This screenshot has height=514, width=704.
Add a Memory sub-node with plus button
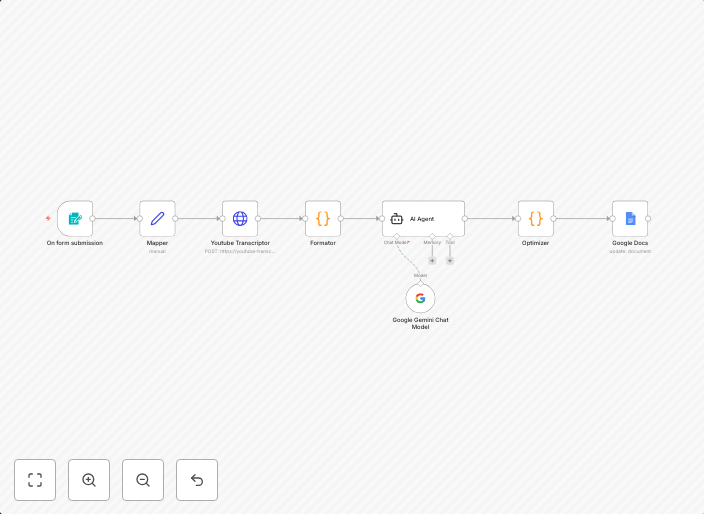(x=432, y=260)
